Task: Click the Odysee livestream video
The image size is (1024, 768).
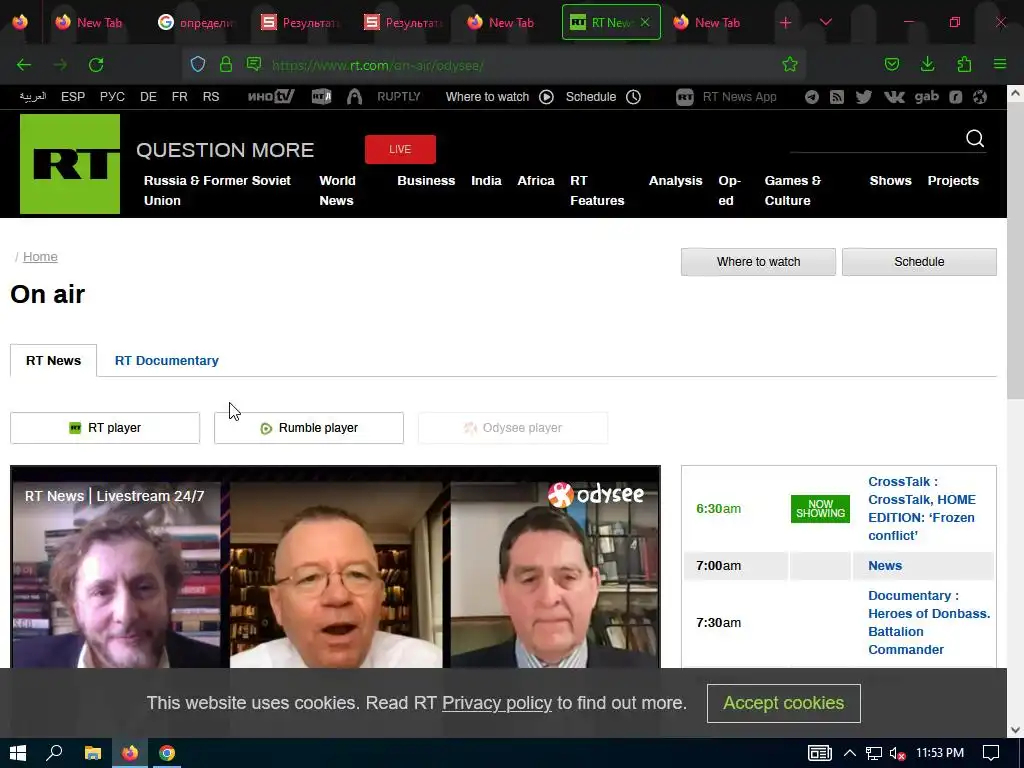Action: click(335, 567)
